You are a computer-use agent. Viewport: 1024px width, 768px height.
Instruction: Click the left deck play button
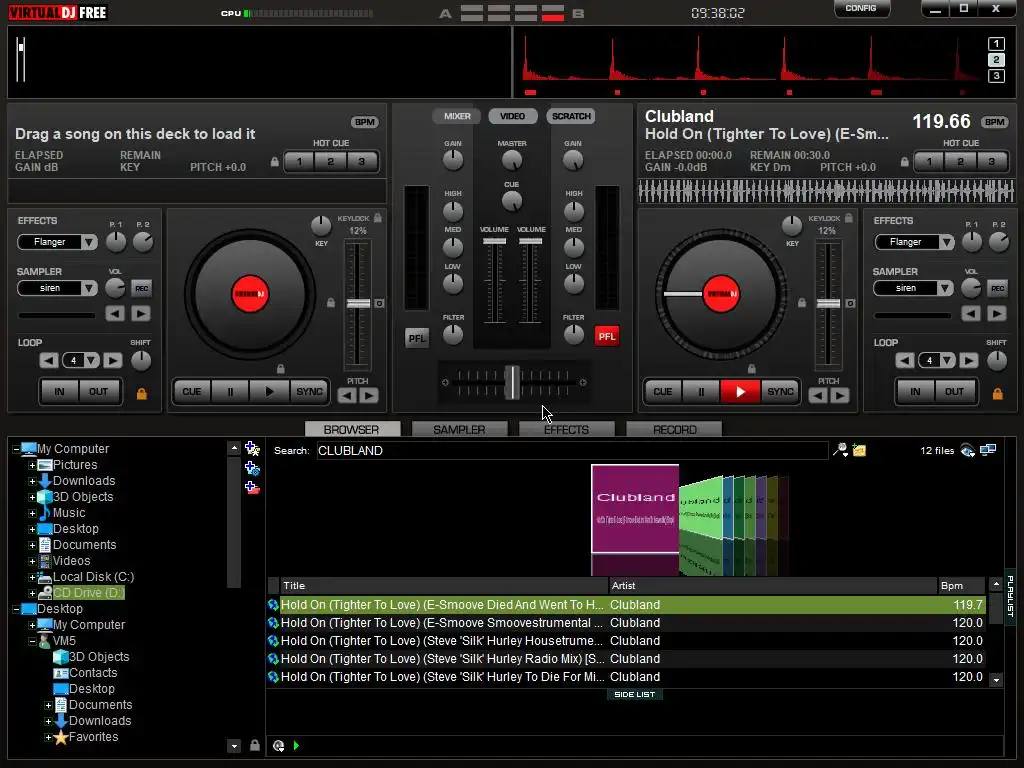(x=269, y=392)
